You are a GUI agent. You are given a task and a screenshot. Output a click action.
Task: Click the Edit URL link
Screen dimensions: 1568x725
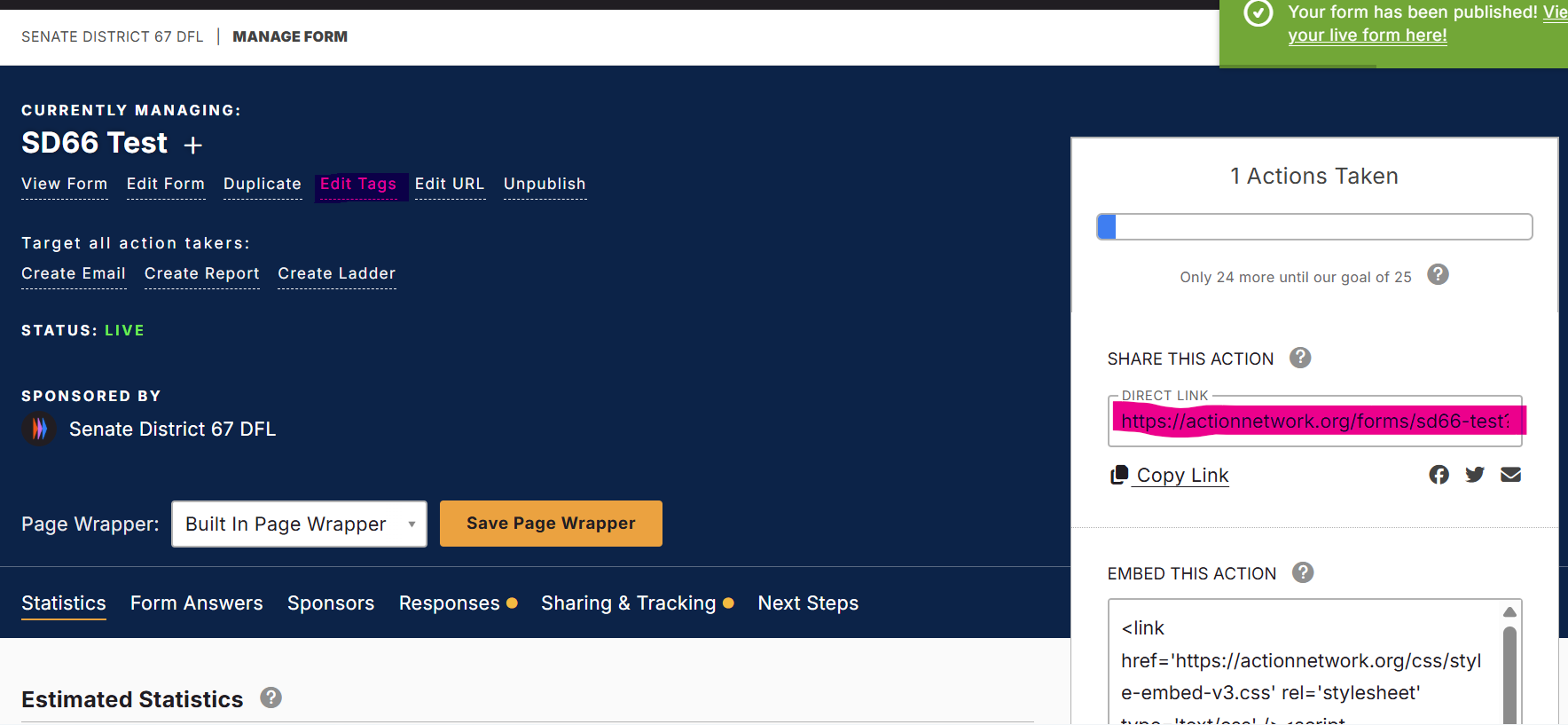coord(450,185)
